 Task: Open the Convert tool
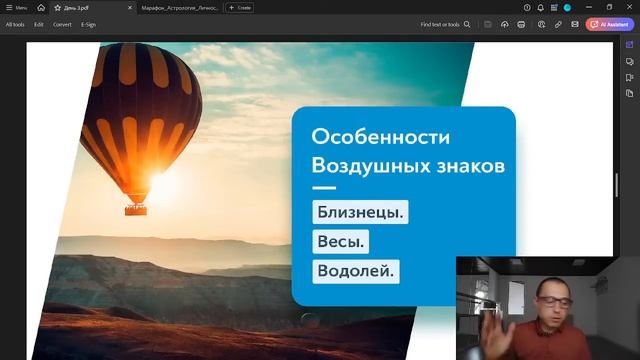point(62,24)
